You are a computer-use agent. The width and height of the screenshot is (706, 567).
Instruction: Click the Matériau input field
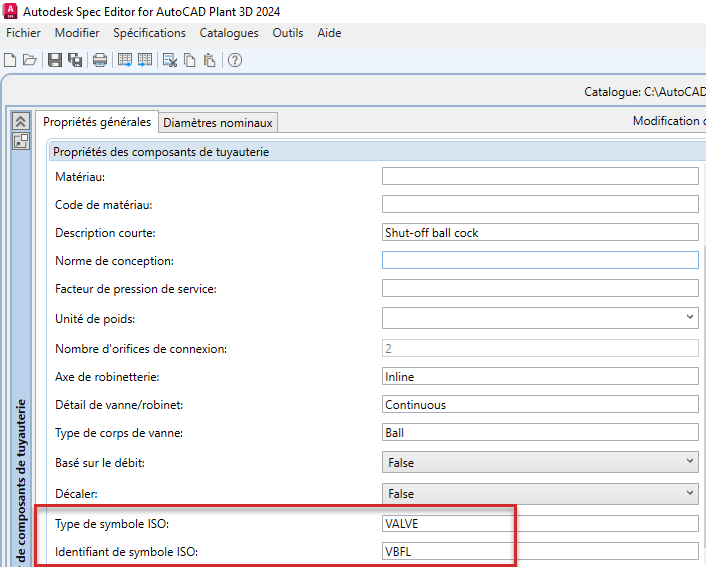(540, 177)
